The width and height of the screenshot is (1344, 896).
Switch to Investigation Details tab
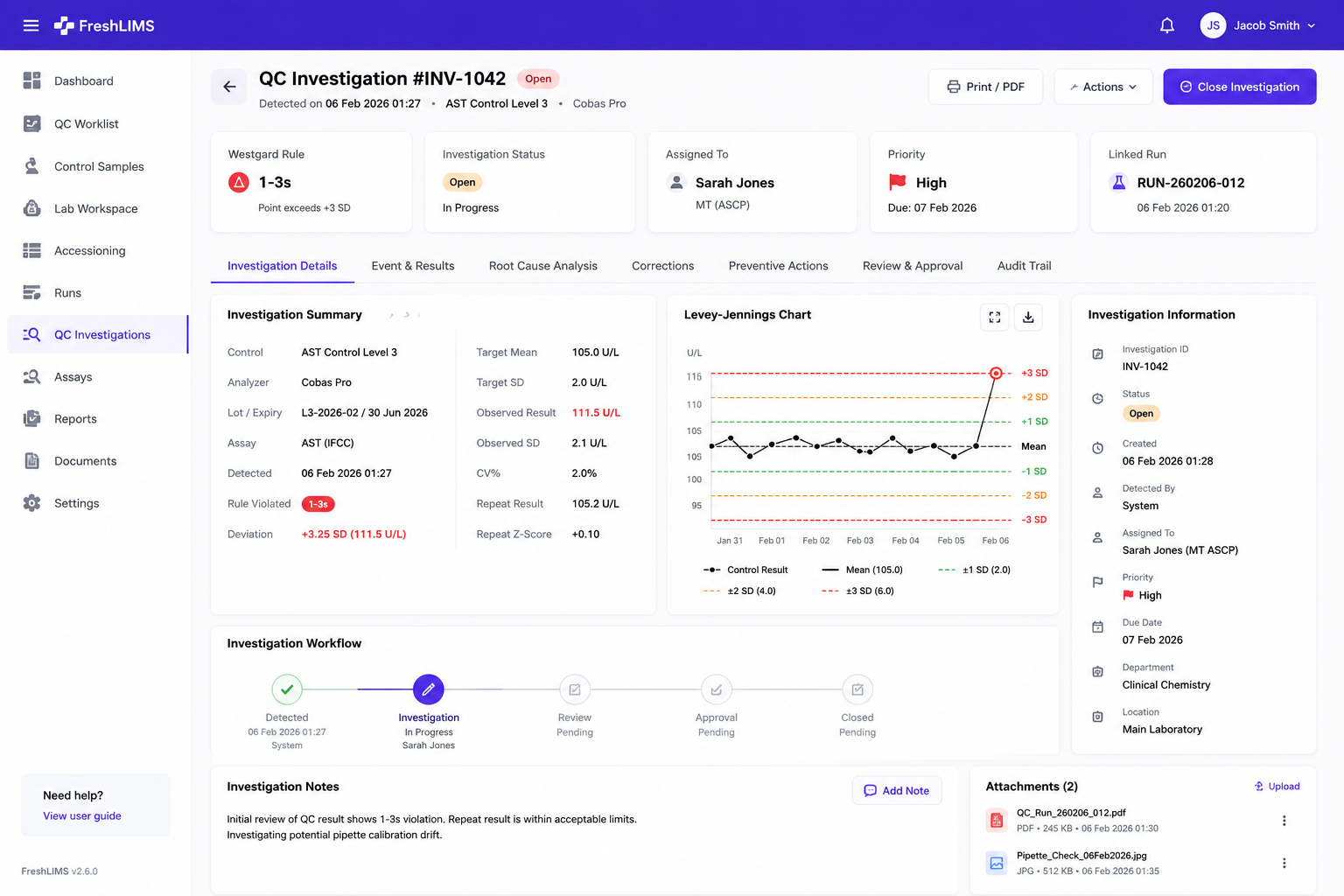coord(282,266)
